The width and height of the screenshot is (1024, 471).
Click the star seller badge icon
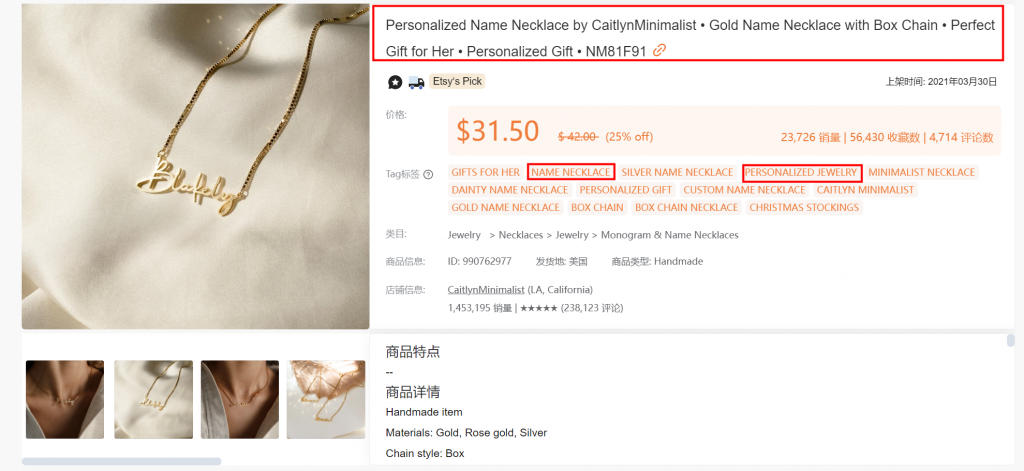click(x=394, y=82)
